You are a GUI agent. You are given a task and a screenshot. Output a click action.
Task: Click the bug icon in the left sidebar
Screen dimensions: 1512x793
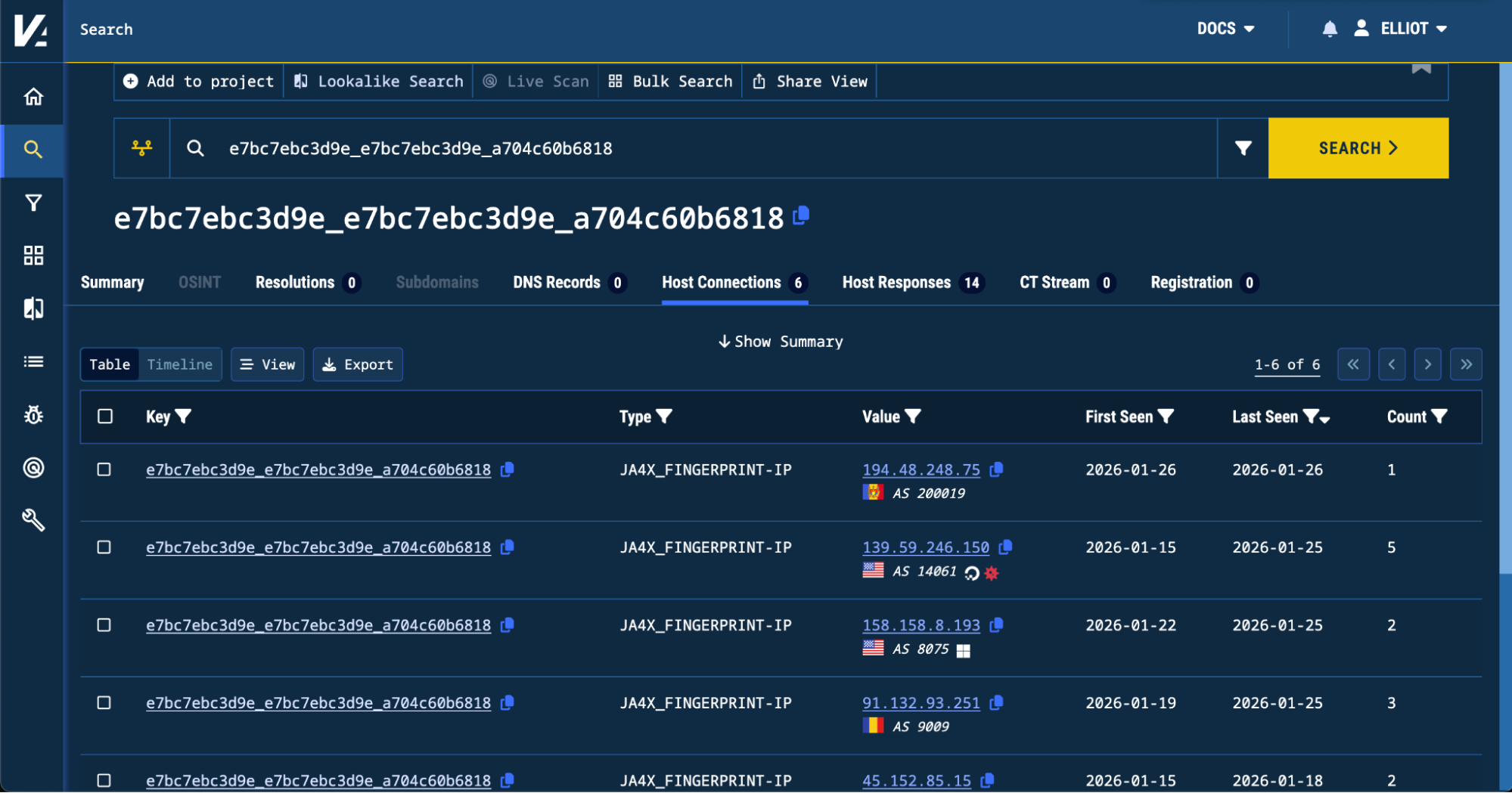(x=32, y=414)
